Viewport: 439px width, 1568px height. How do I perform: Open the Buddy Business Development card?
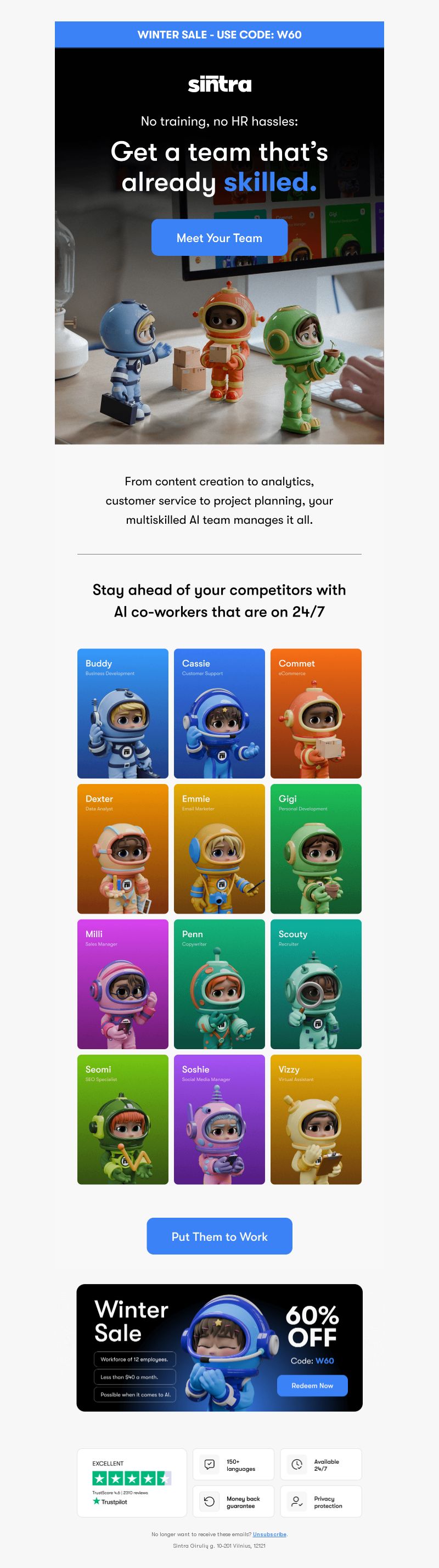point(123,713)
